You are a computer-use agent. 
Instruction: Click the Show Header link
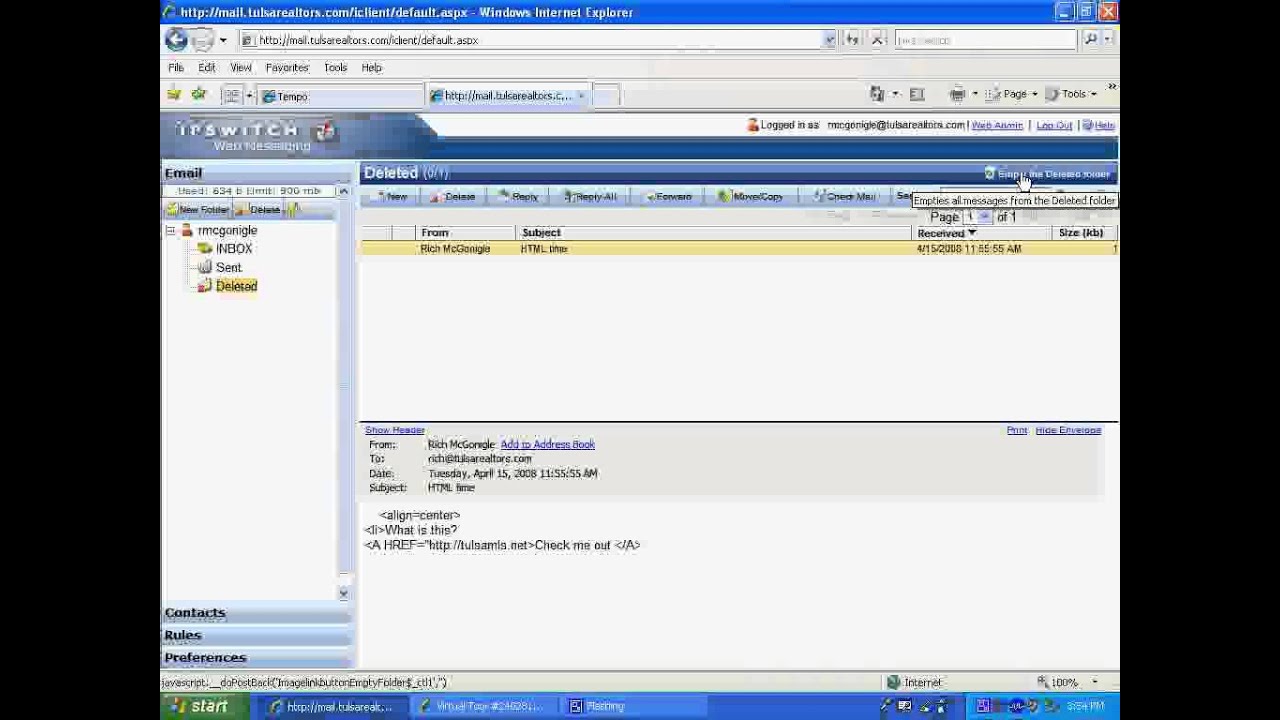[395, 430]
